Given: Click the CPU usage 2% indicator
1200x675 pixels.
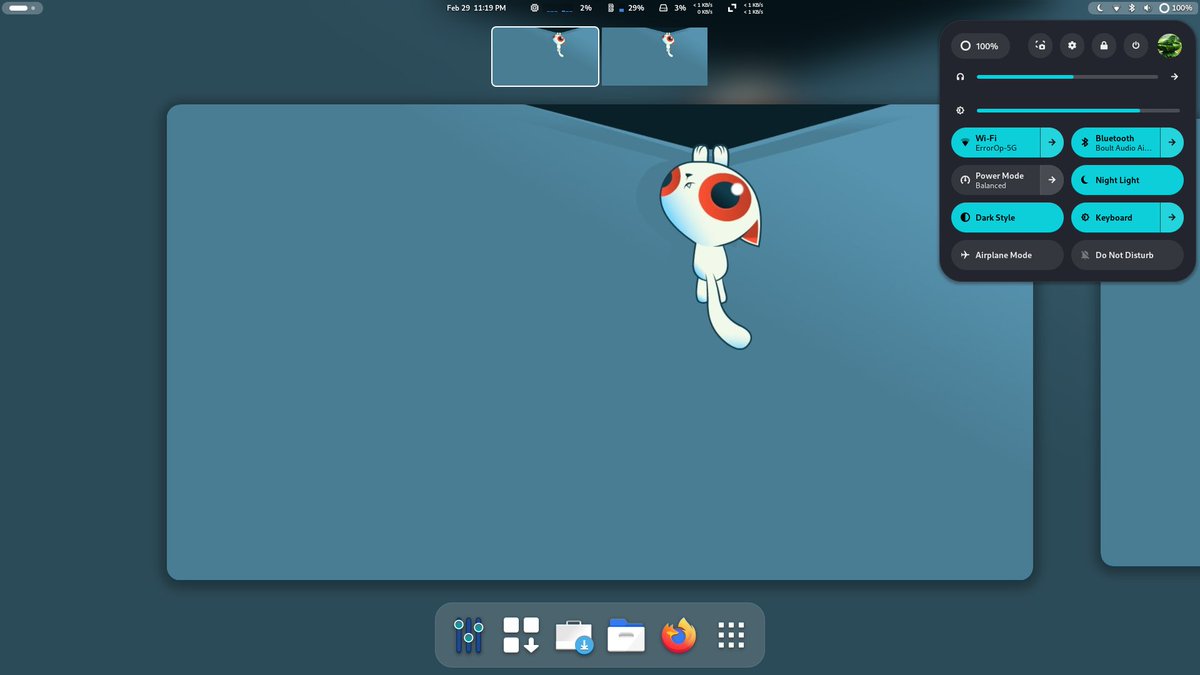Looking at the screenshot, I should pos(561,7).
